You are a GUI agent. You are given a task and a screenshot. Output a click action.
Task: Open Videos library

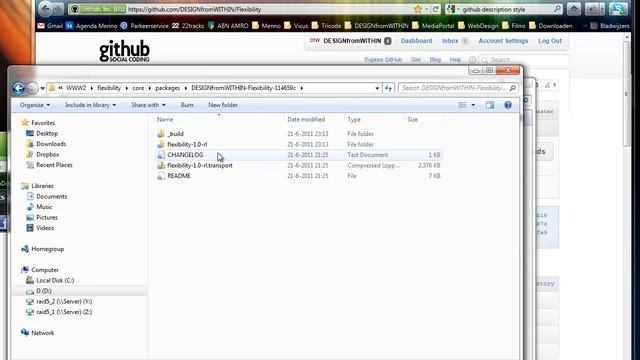[x=45, y=228]
